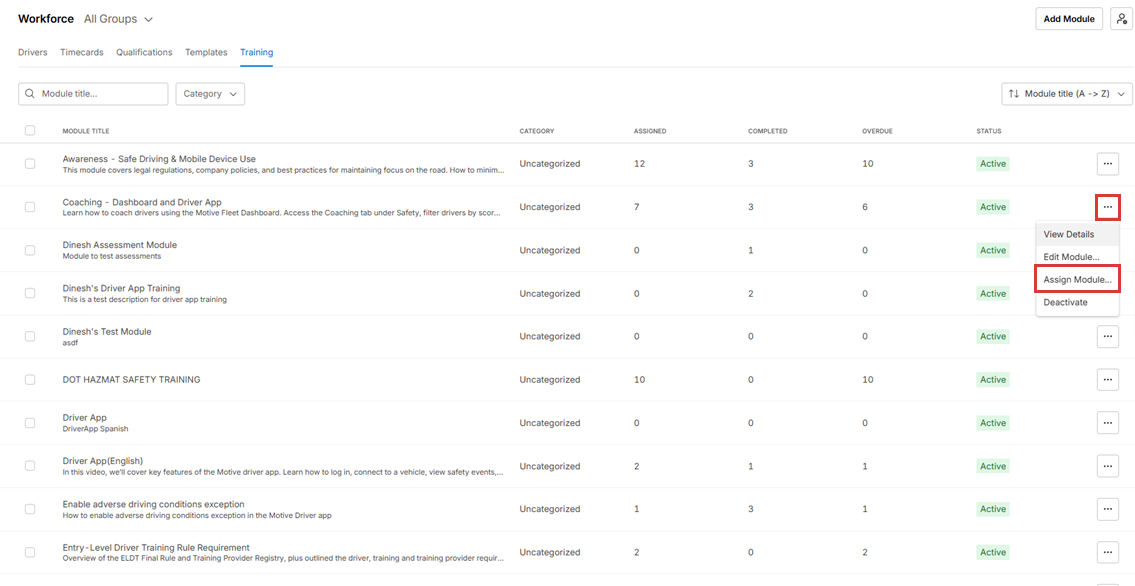Open more options for Entry-Level Driver Training row

tap(1107, 552)
